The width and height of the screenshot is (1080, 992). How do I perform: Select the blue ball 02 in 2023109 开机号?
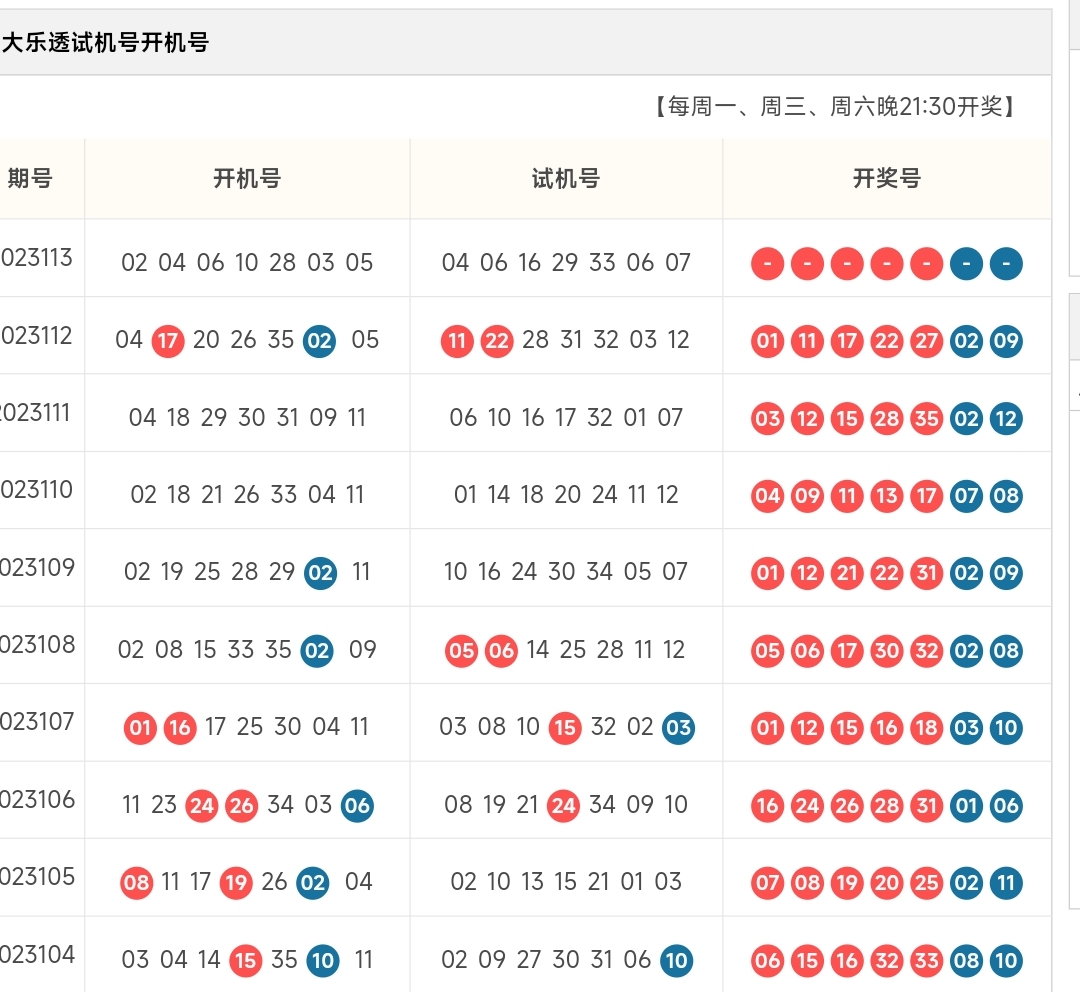319,573
